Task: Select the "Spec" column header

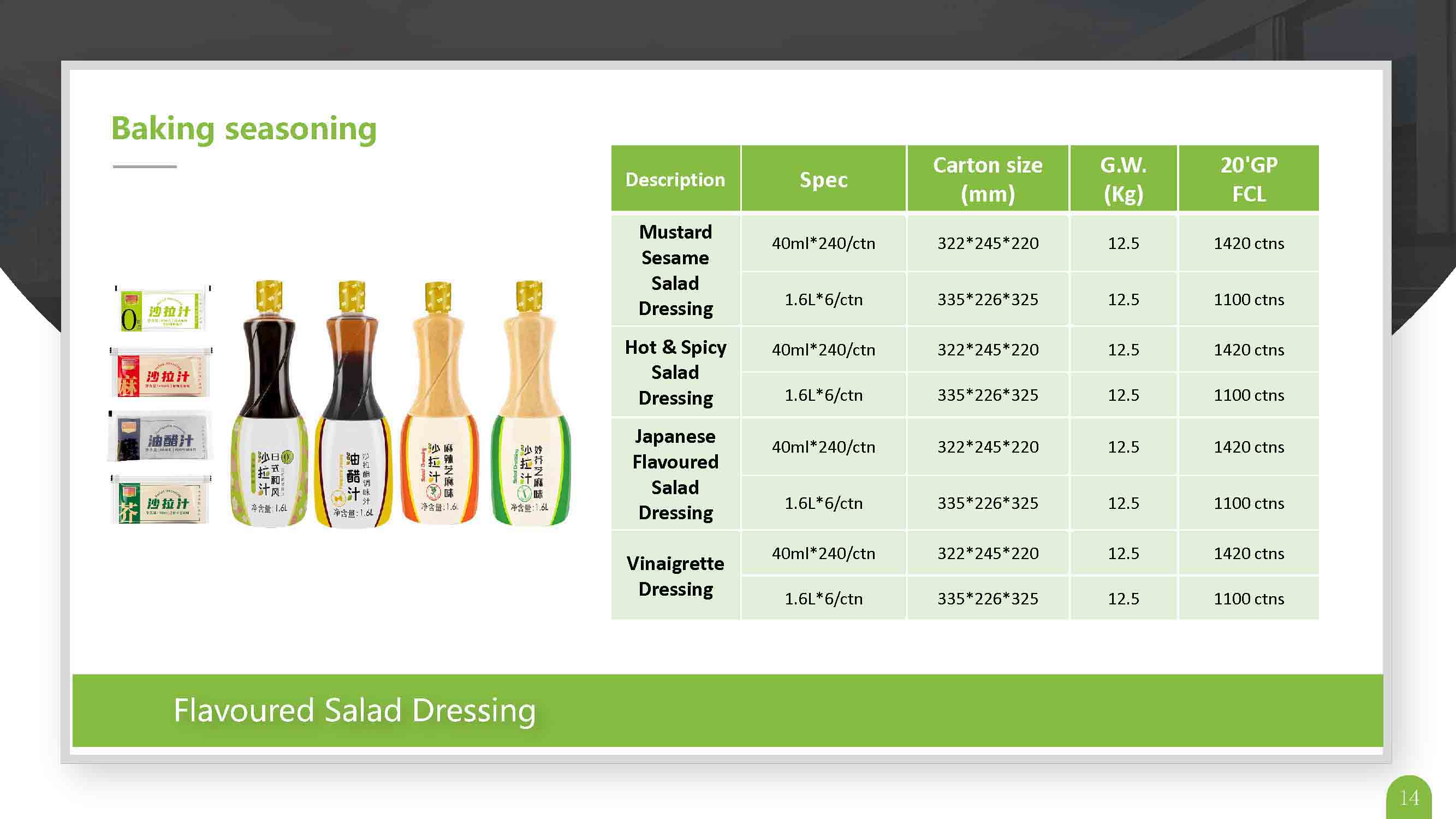Action: 823,179
